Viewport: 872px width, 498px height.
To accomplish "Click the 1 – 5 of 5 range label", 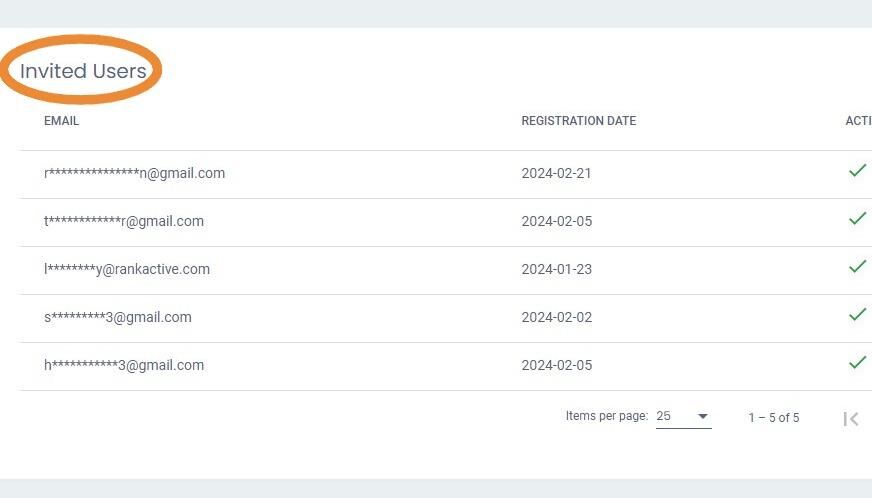I will pos(774,418).
